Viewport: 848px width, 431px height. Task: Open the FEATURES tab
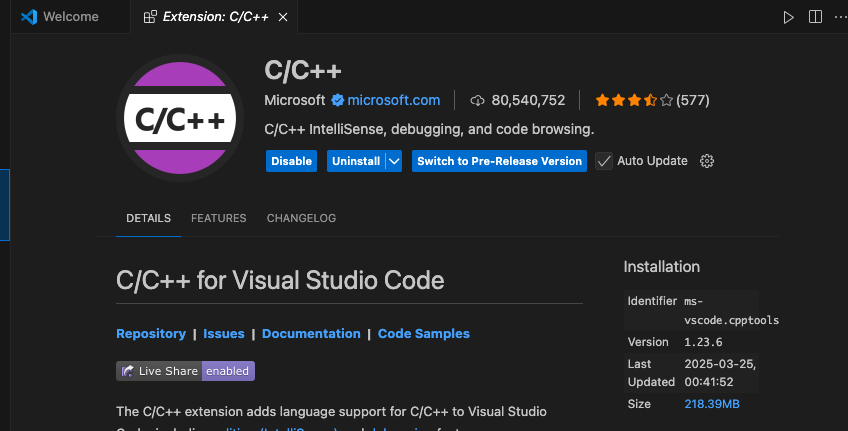click(x=218, y=218)
